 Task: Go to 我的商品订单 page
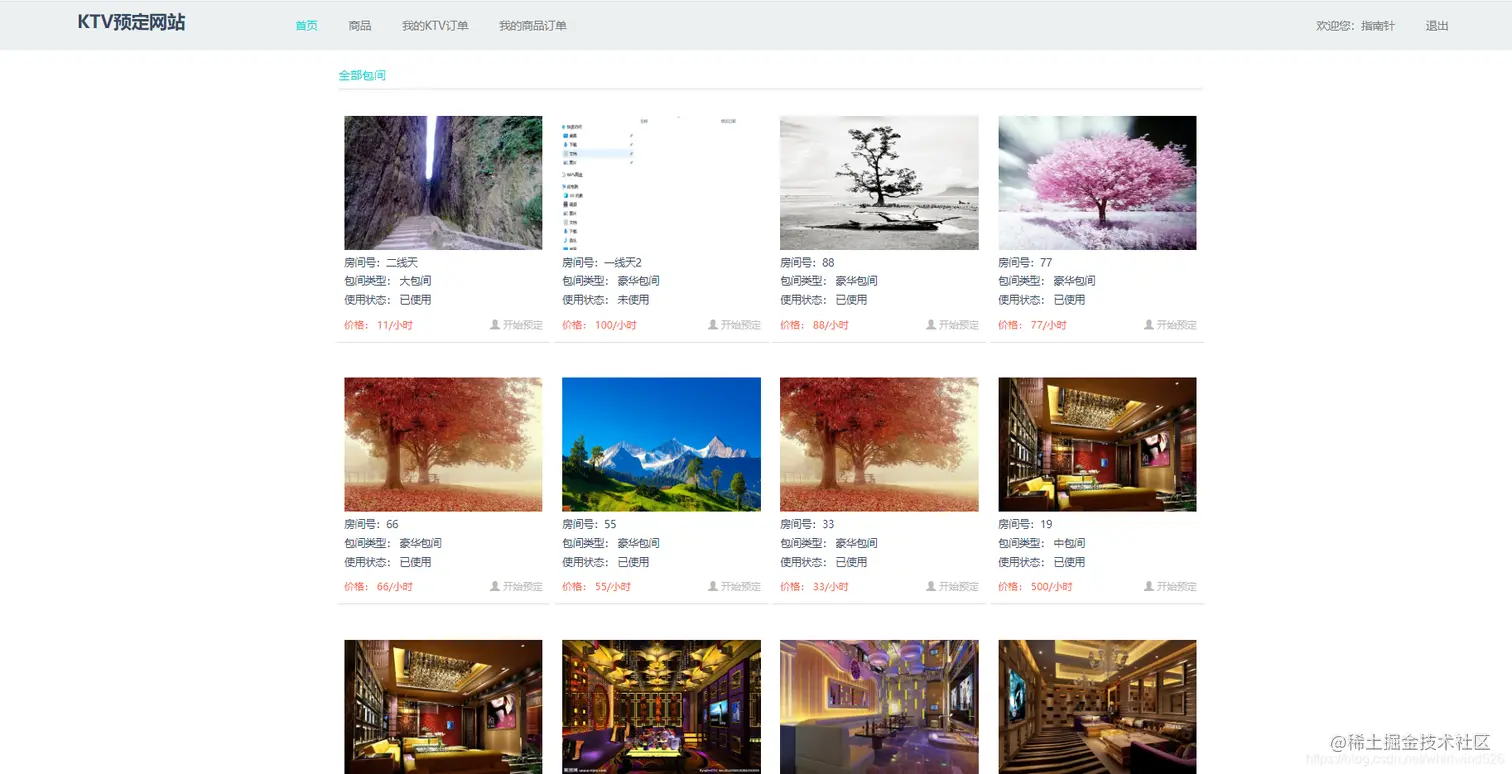(x=533, y=26)
